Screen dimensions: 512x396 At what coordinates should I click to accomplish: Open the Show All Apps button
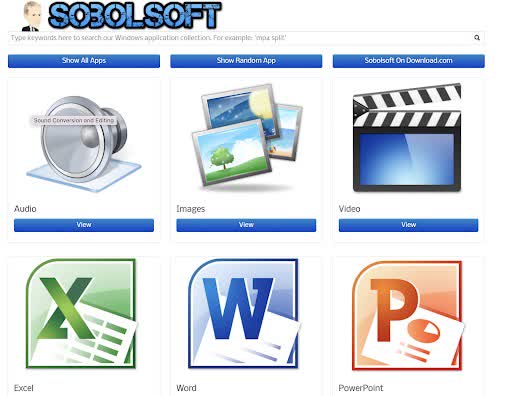(84, 61)
